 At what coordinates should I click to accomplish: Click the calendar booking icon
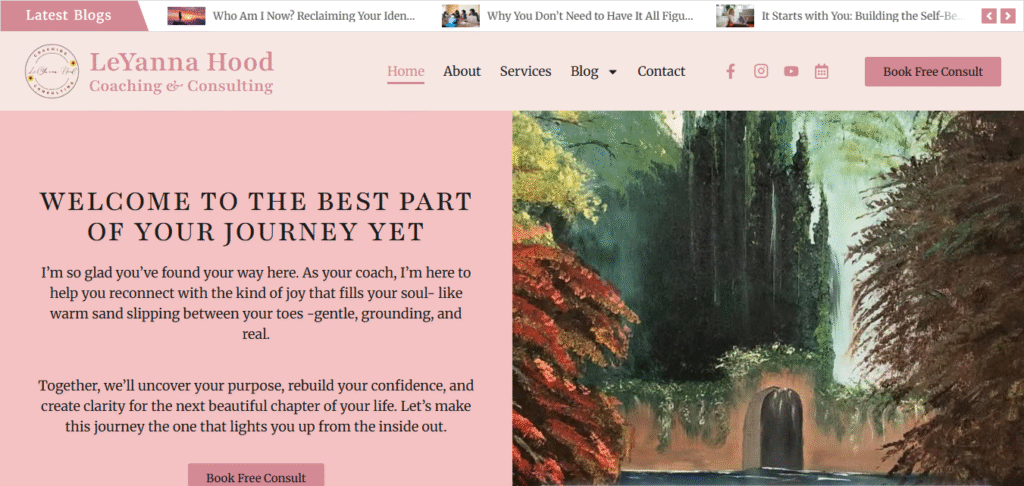[x=822, y=71]
